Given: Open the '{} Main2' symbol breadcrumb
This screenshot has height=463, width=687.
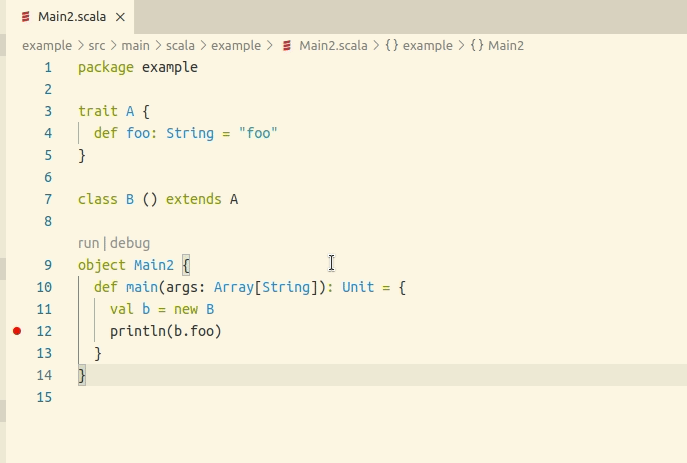Looking at the screenshot, I should coord(497,46).
